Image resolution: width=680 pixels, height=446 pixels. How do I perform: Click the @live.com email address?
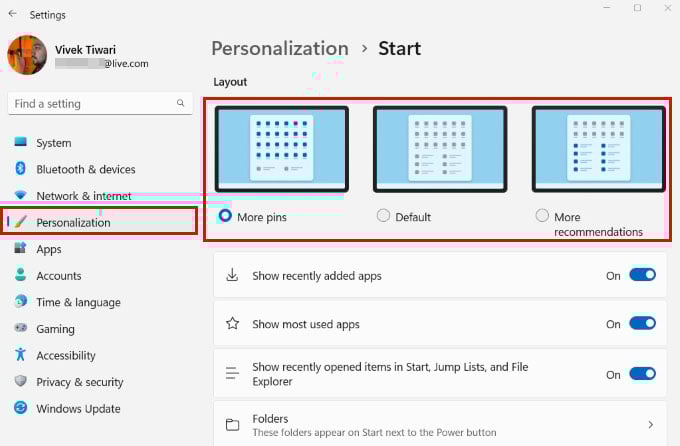click(x=102, y=63)
